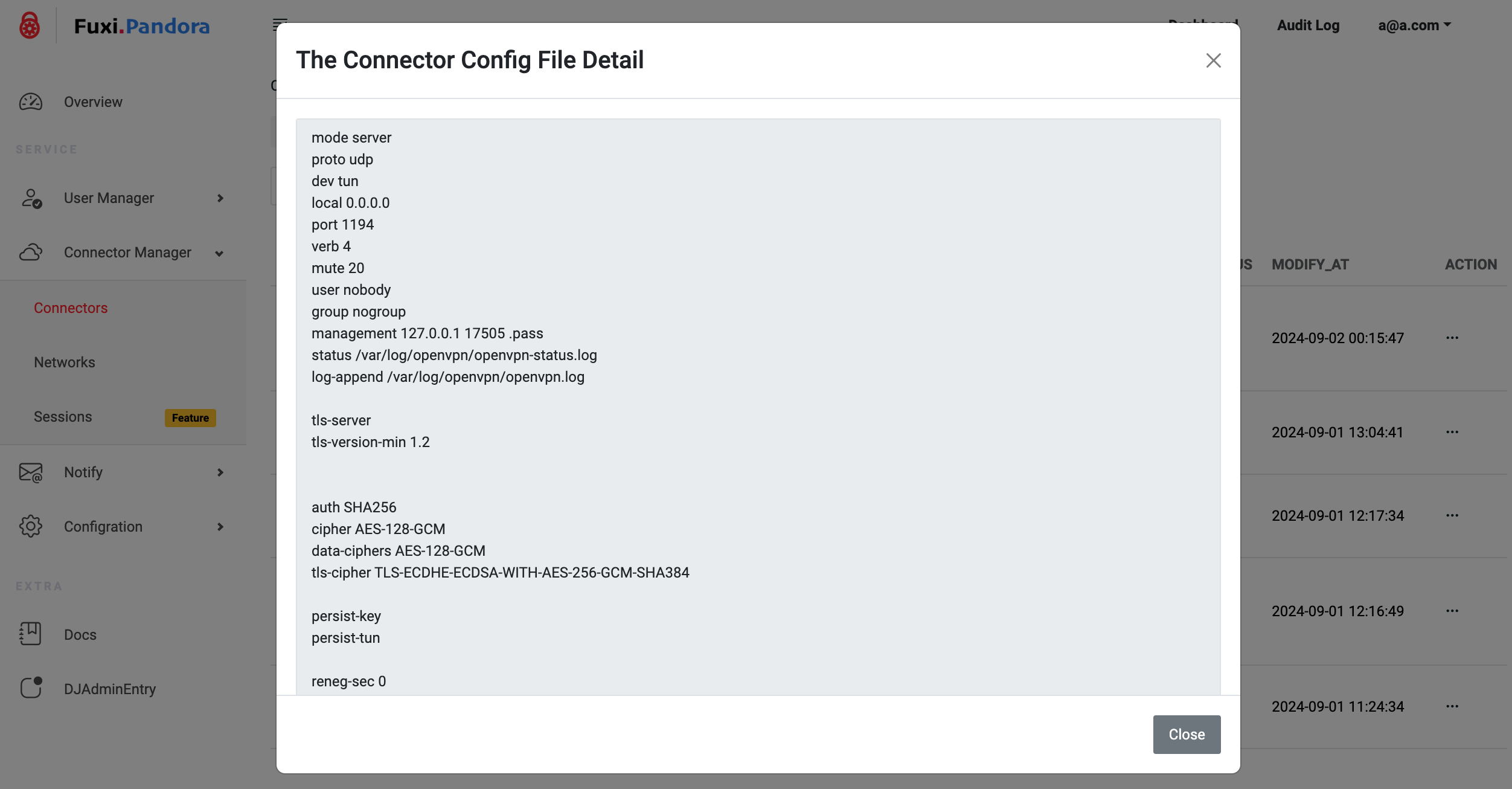Viewport: 1512px width, 789px height.
Task: Collapse the Connector Manager submenu arrow
Action: pyautogui.click(x=219, y=254)
